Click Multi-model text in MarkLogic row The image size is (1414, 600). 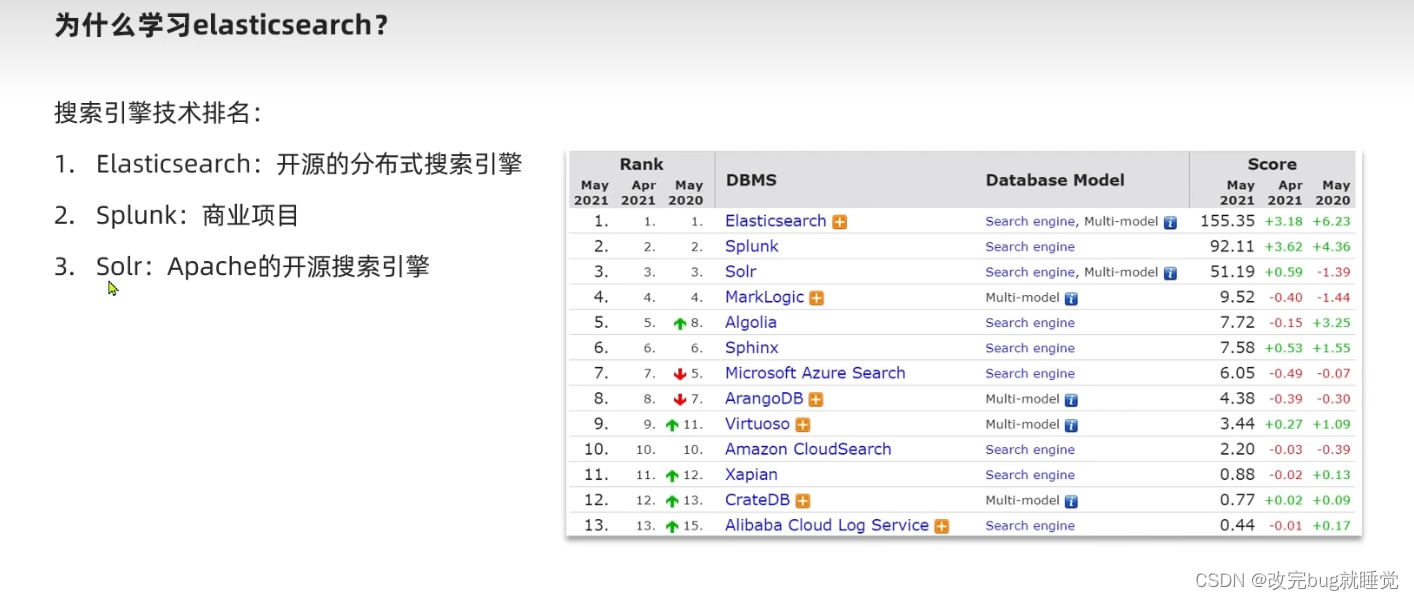pyautogui.click(x=1022, y=298)
